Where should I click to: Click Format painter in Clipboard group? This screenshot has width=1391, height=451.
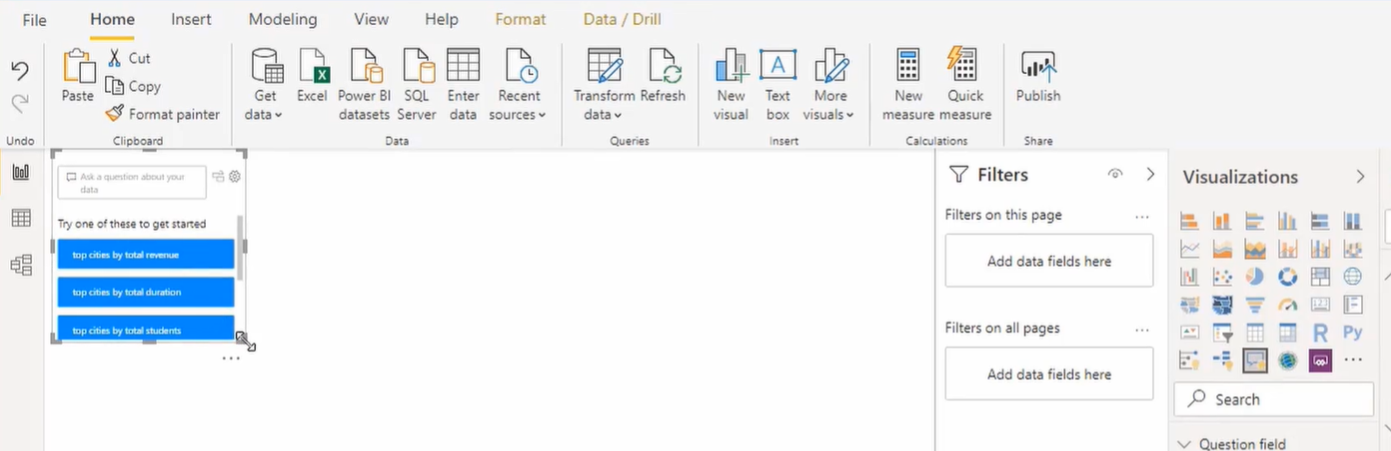[x=163, y=114]
